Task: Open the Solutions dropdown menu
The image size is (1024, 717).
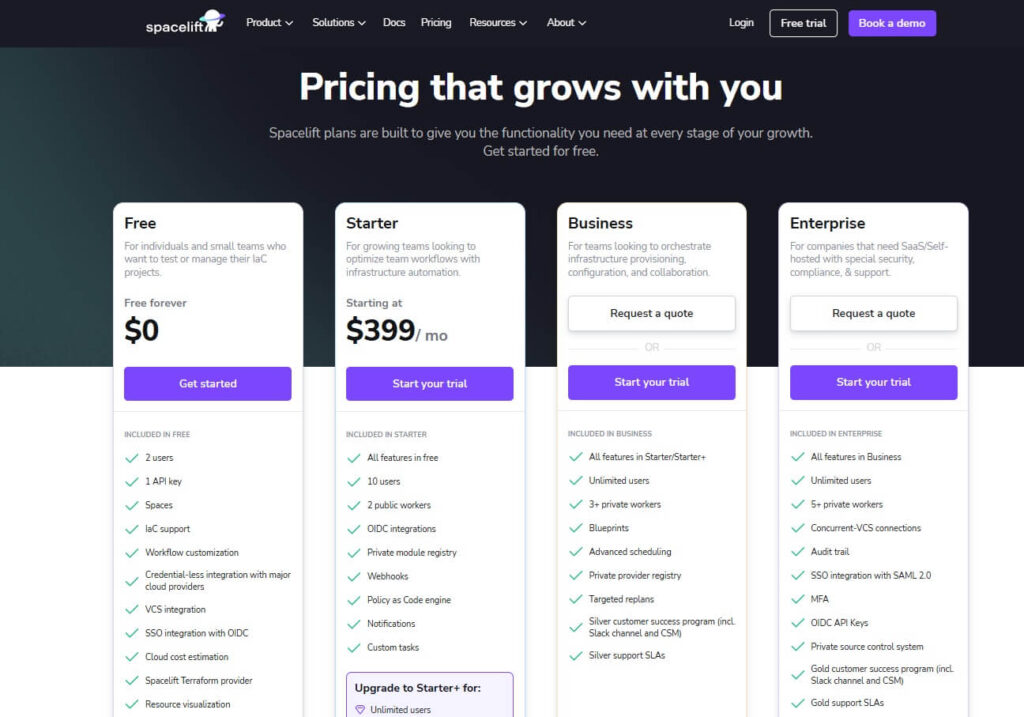Action: click(x=338, y=22)
